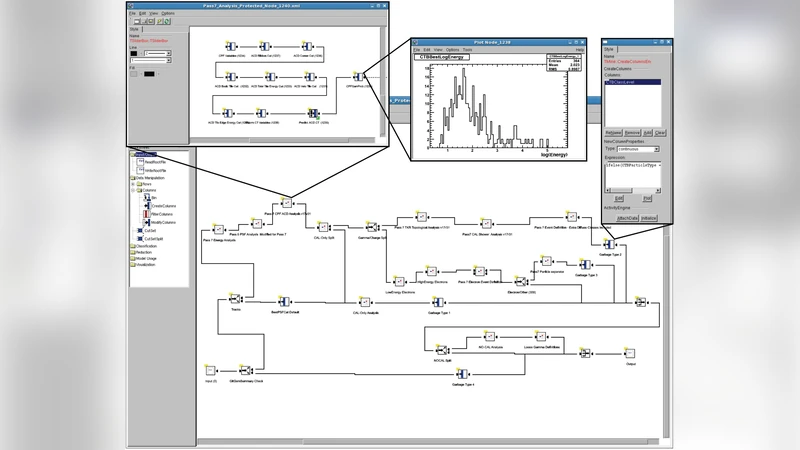Select the Gamma/Charge Split node

pos(370,227)
